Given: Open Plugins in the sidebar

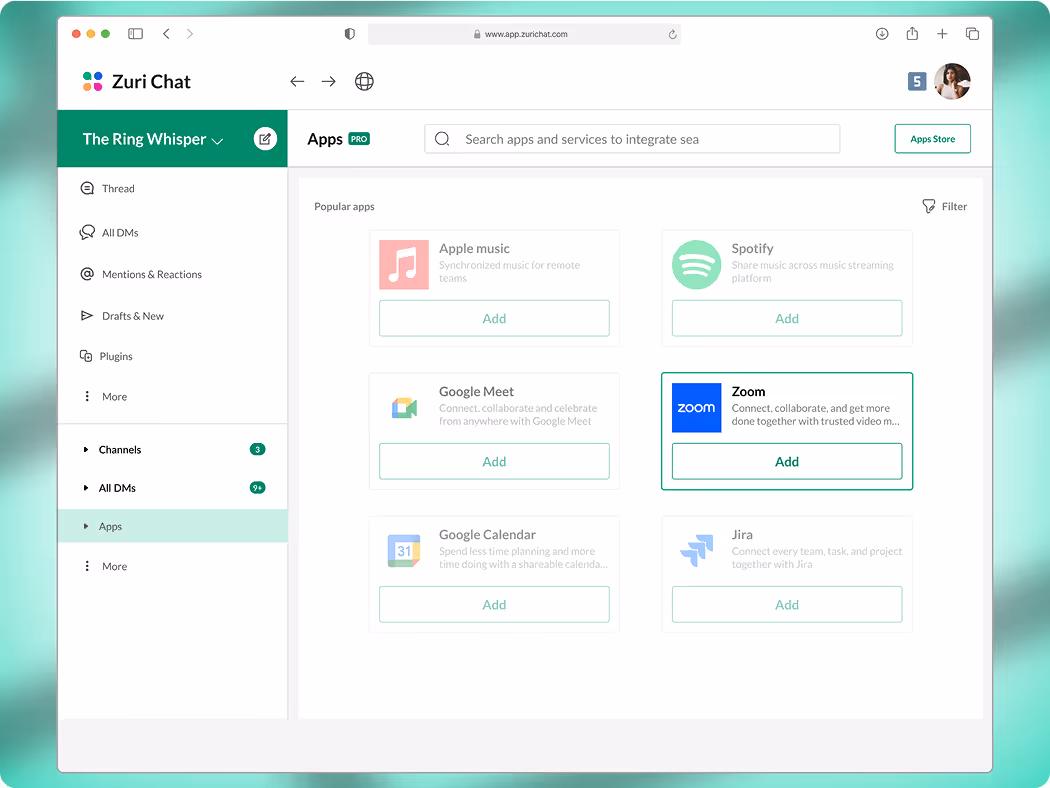Looking at the screenshot, I should (106, 356).
